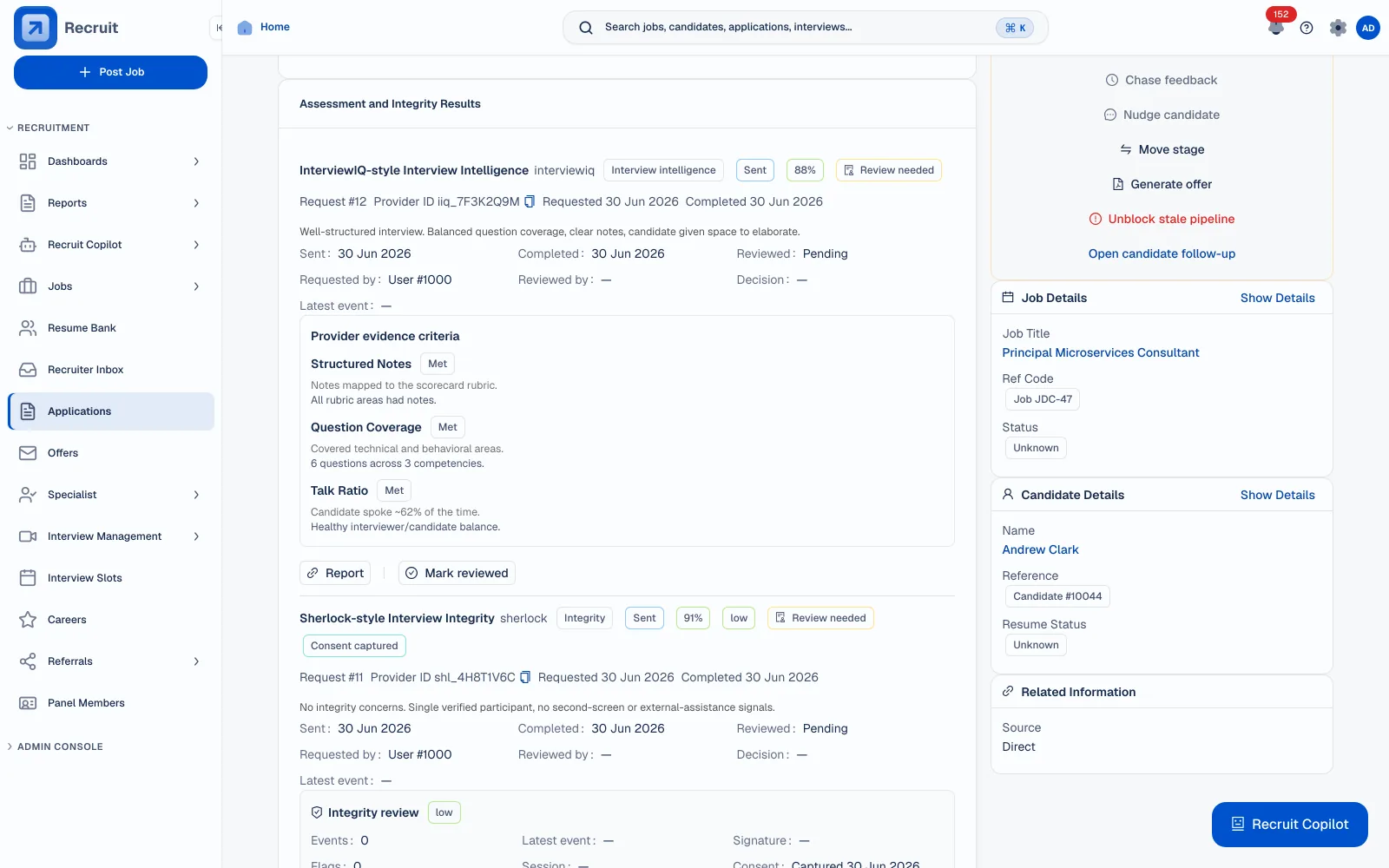Image resolution: width=1389 pixels, height=868 pixels.
Task: Copy Provider ID shl_4H8T1V6C
Action: (525, 677)
